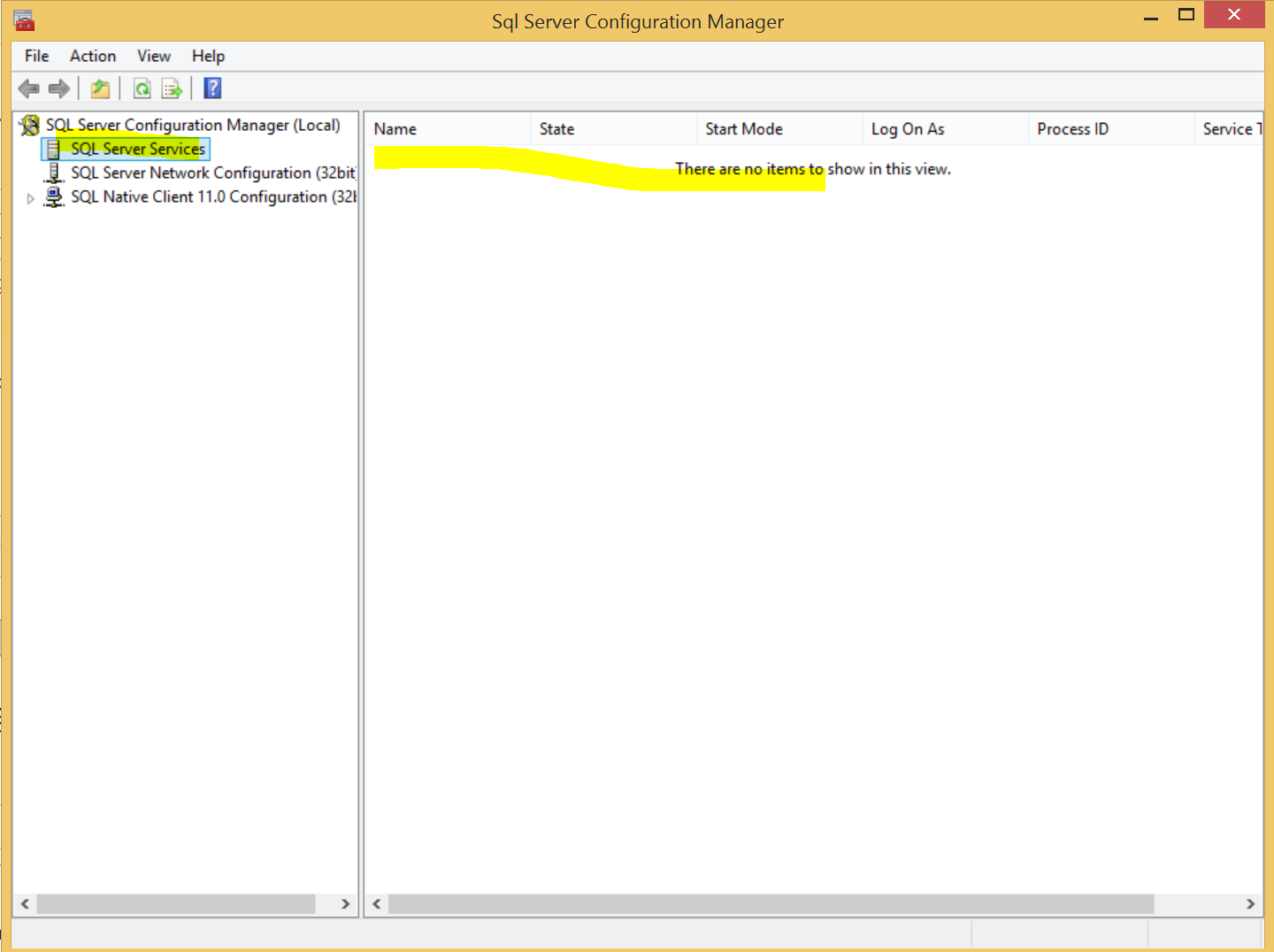Select SQL Server Services tree item

(138, 150)
